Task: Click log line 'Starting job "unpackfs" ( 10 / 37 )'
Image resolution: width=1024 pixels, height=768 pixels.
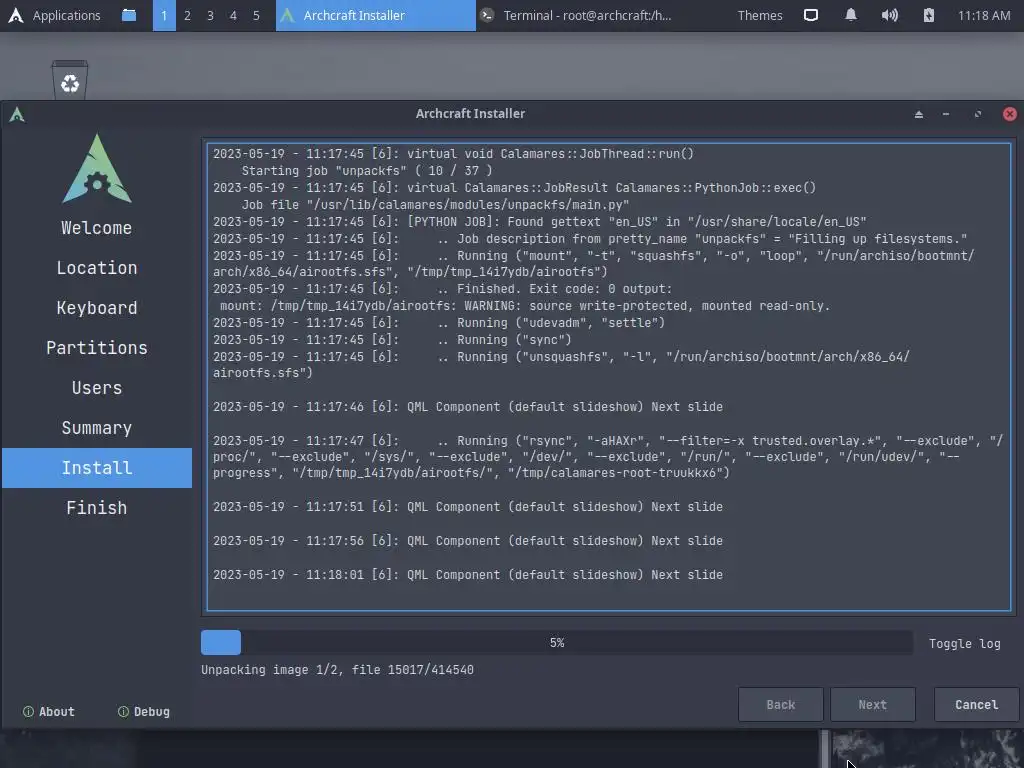Action: pyautogui.click(x=367, y=170)
